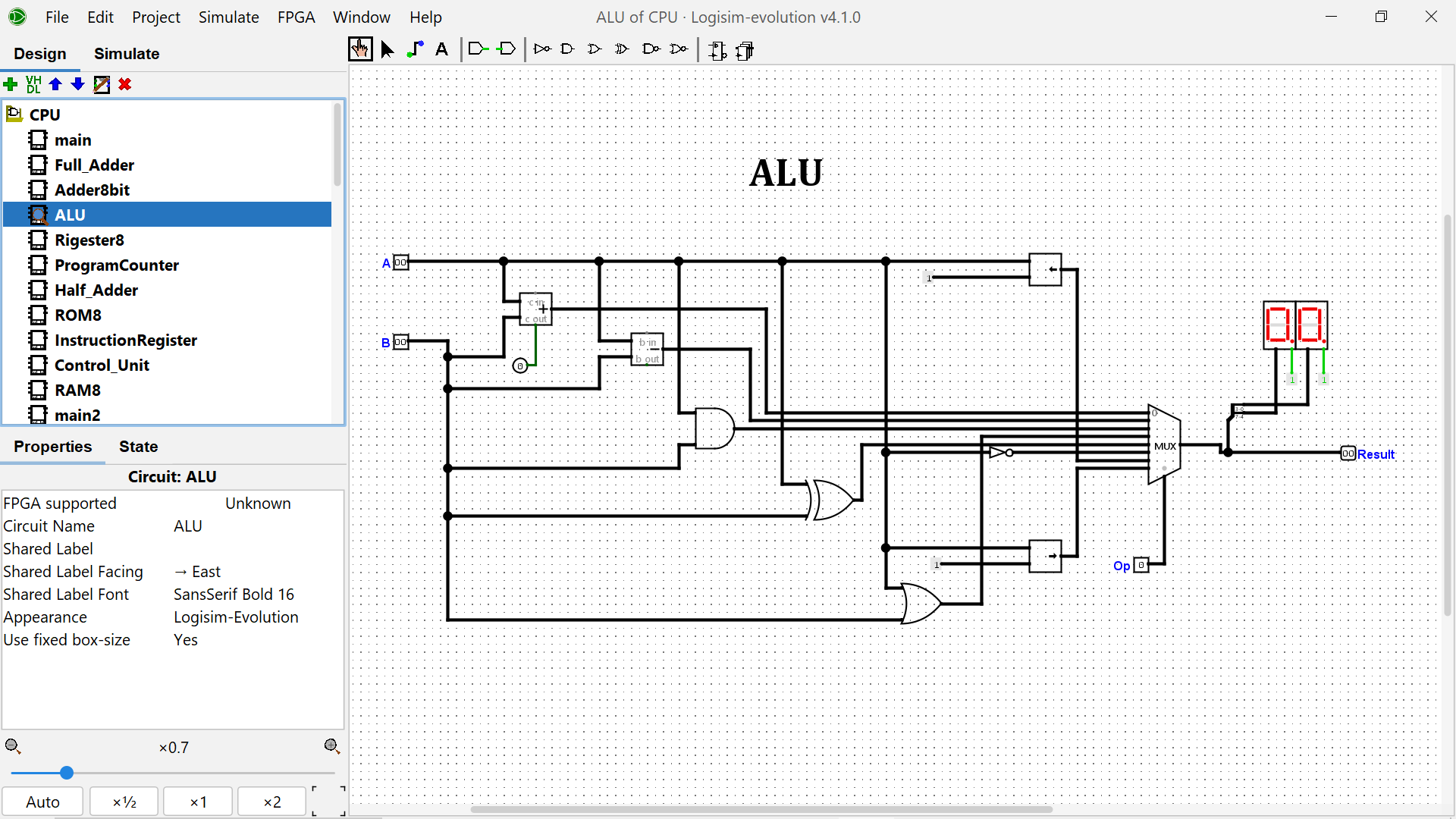Viewport: 1456px width, 819px height.
Task: Move circuit down with blue arrow
Action: 77,84
